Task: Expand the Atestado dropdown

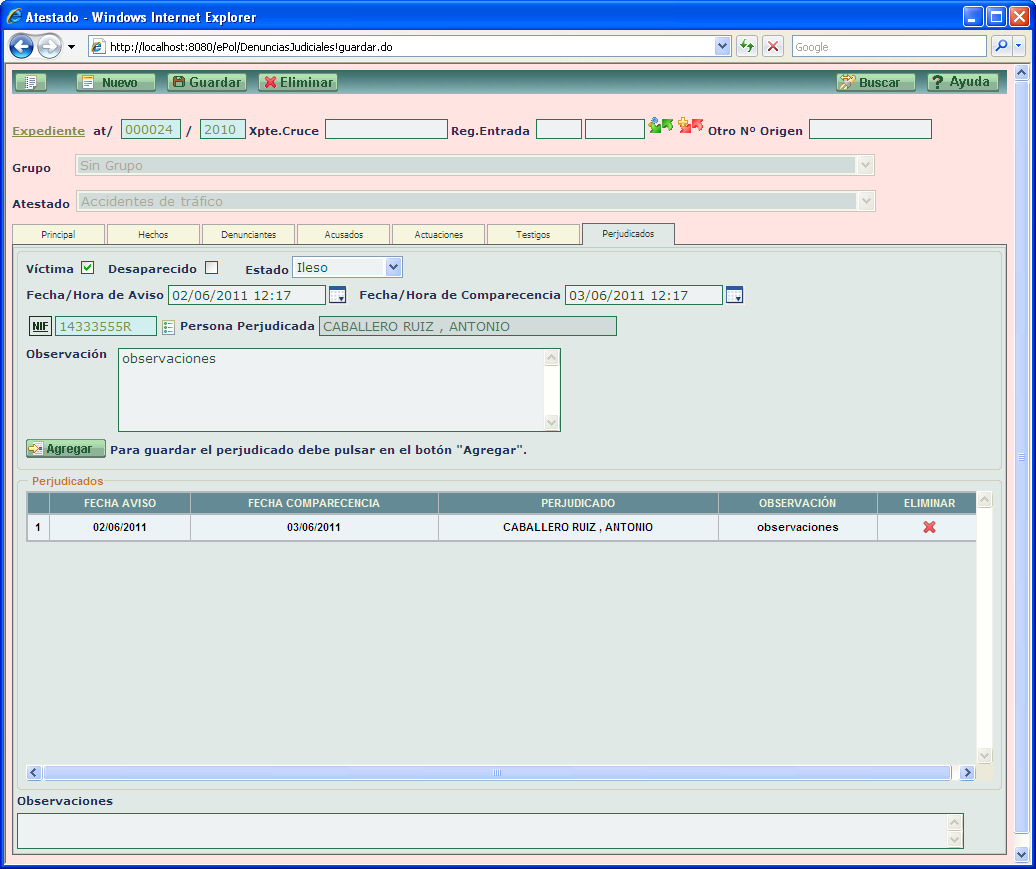Action: point(866,202)
